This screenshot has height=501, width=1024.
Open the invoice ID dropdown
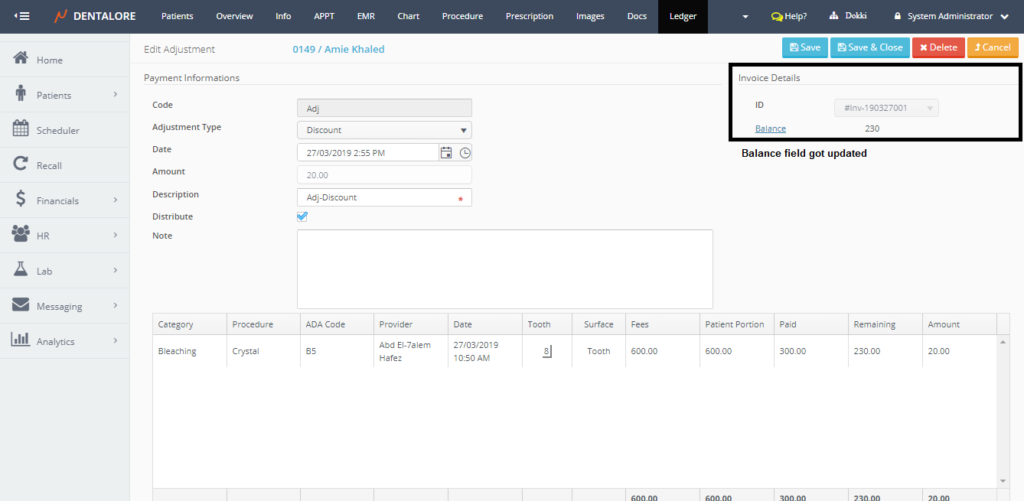[x=885, y=108]
